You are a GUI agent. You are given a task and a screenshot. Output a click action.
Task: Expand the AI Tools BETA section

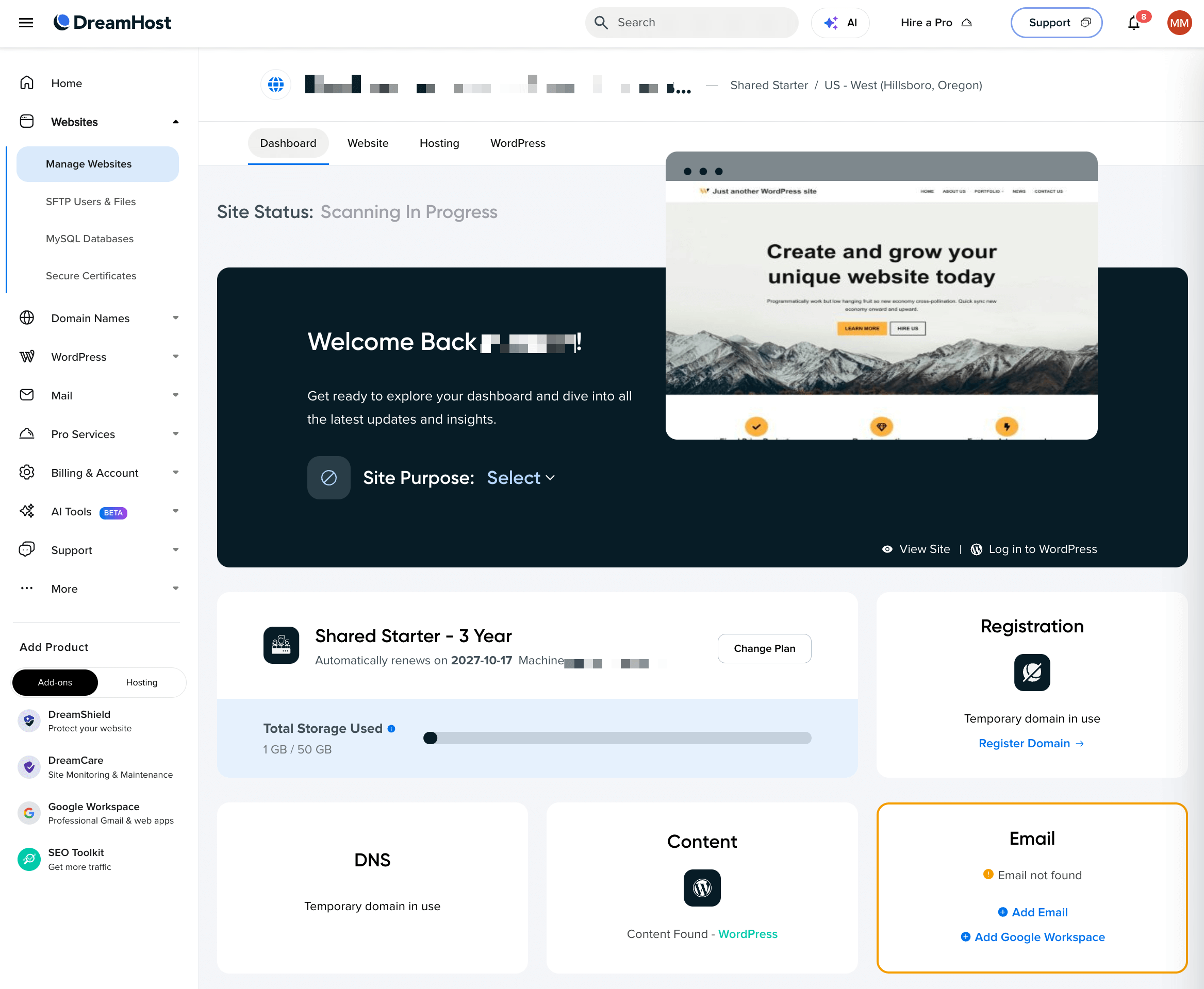pyautogui.click(x=176, y=511)
